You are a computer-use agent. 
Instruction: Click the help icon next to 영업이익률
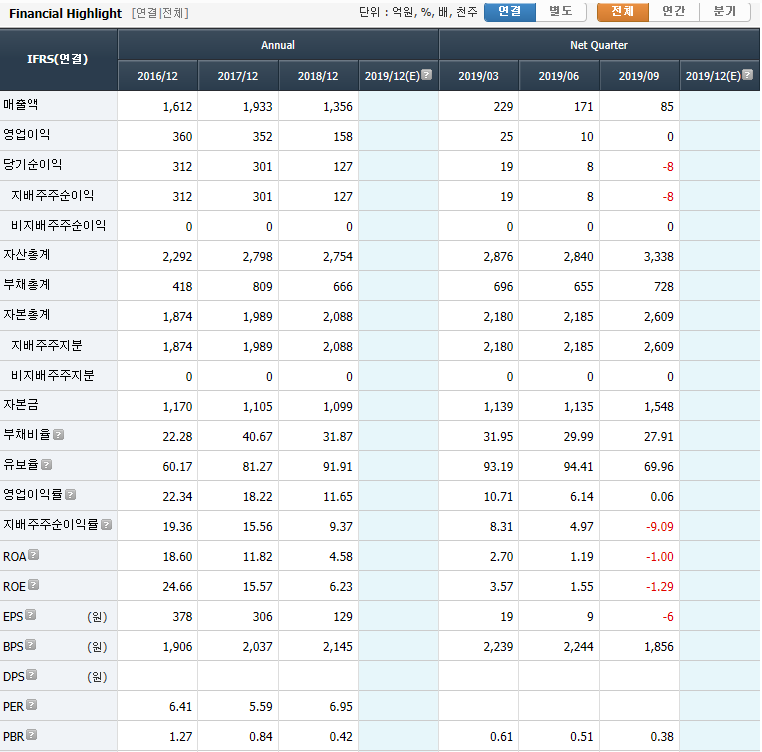tap(70, 495)
